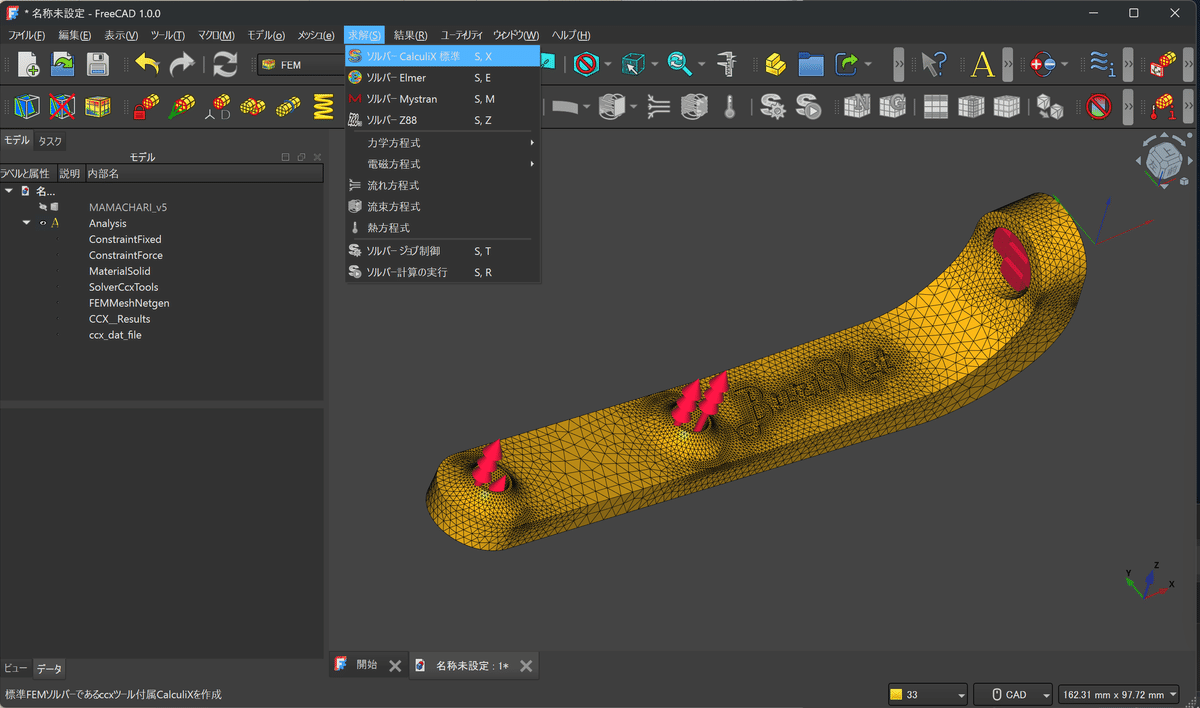
Task: Toggle visibility eye of Analysis item
Action: [43, 224]
